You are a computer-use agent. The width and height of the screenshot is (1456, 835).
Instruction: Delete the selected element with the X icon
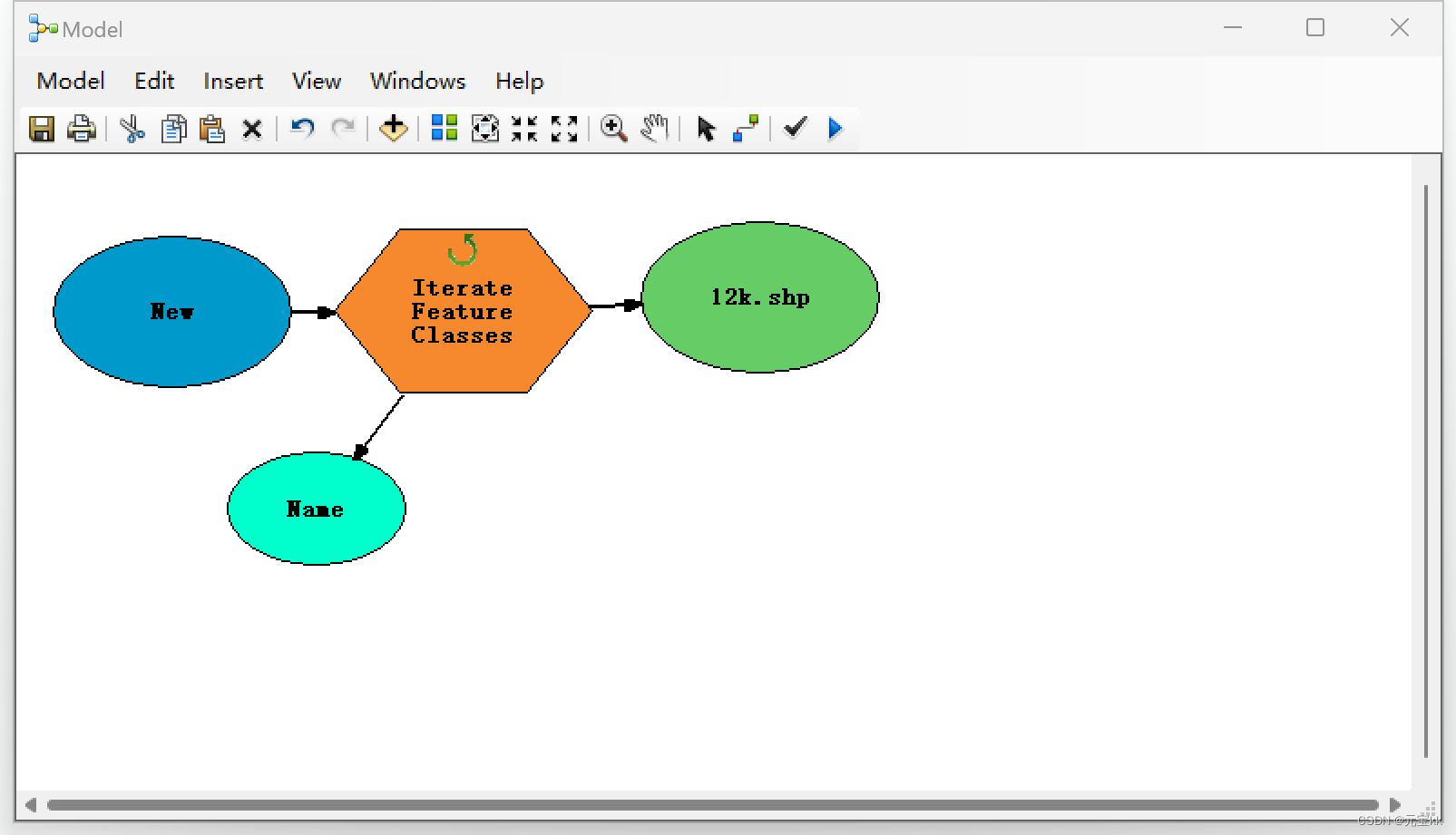[x=252, y=130]
